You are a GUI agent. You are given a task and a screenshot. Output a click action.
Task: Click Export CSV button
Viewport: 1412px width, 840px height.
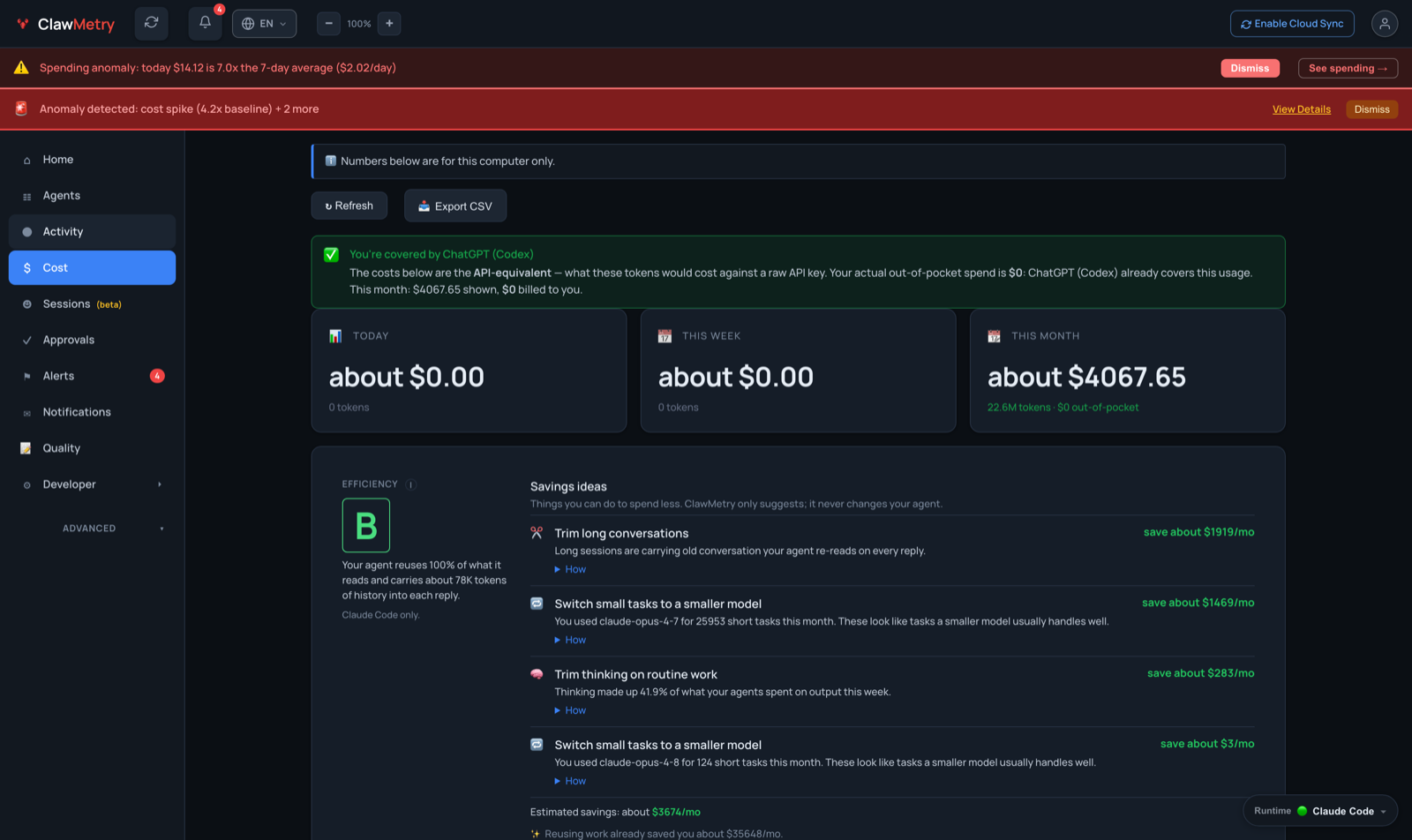(455, 206)
